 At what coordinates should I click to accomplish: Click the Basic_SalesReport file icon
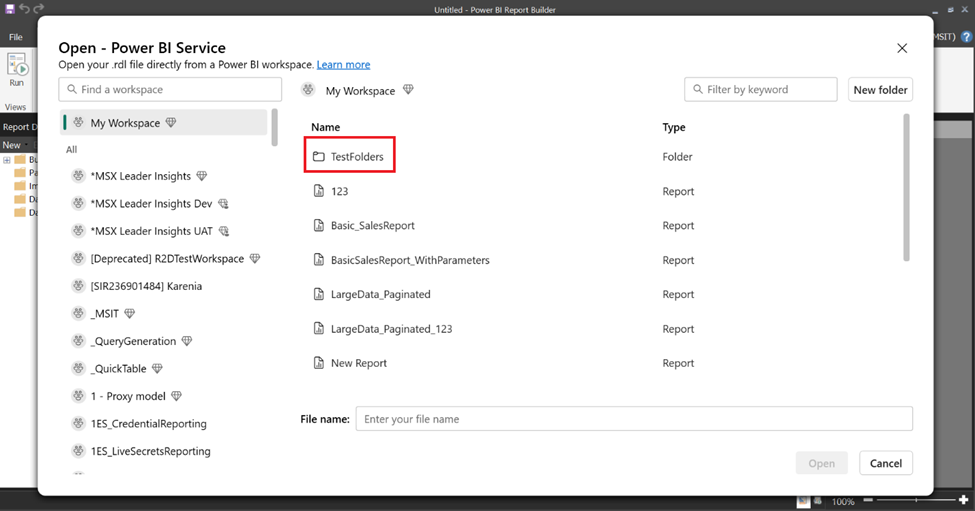pyautogui.click(x=318, y=225)
